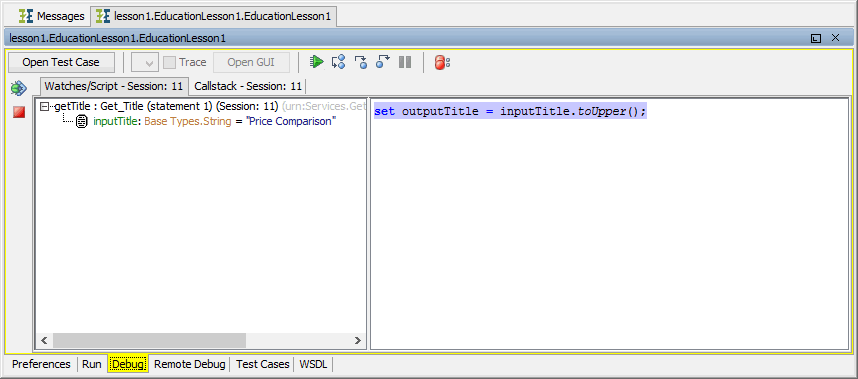Click the inputTitle variable icon

pyautogui.click(x=82, y=121)
